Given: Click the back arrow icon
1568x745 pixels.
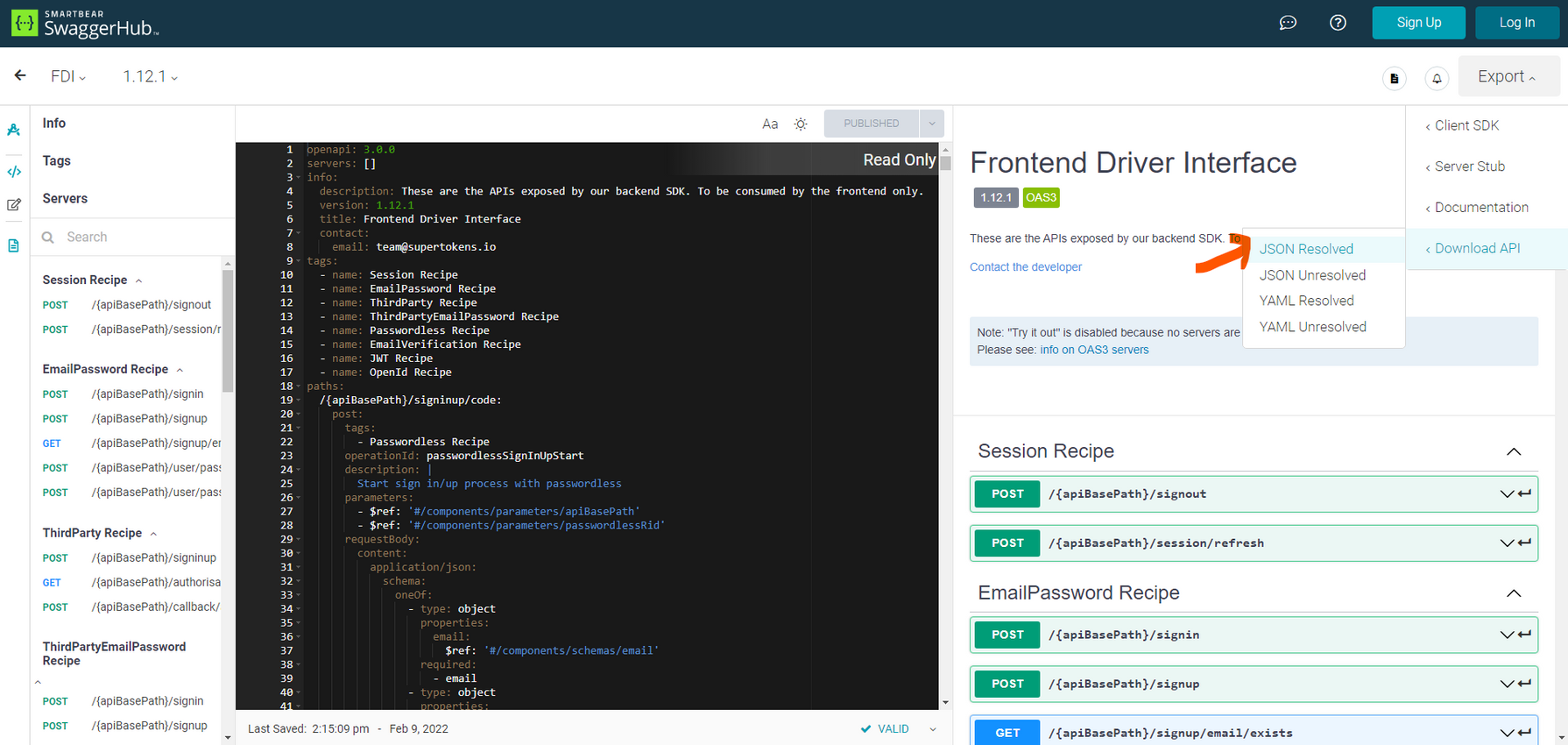Looking at the screenshot, I should tap(20, 76).
